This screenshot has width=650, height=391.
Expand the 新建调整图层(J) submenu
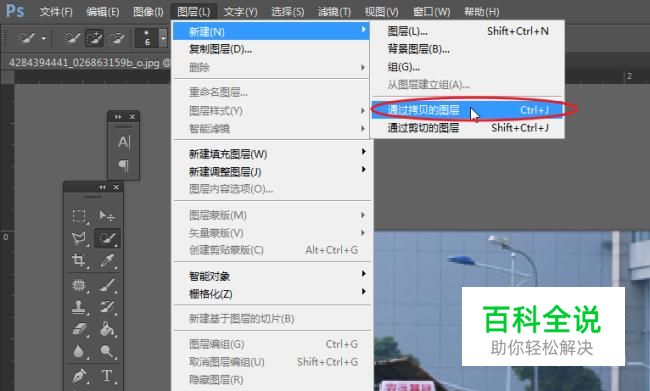[x=271, y=172]
